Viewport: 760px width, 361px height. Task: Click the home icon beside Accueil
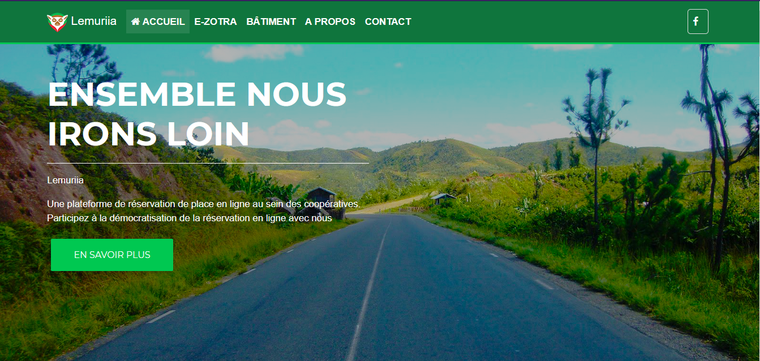tap(136, 22)
